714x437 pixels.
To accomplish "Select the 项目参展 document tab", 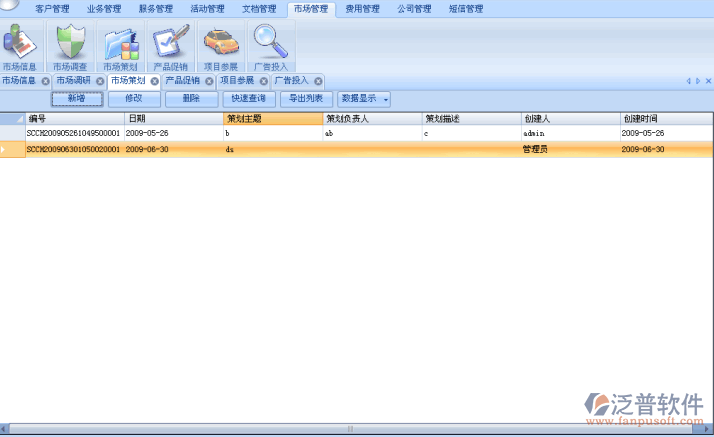I will pyautogui.click(x=236, y=81).
